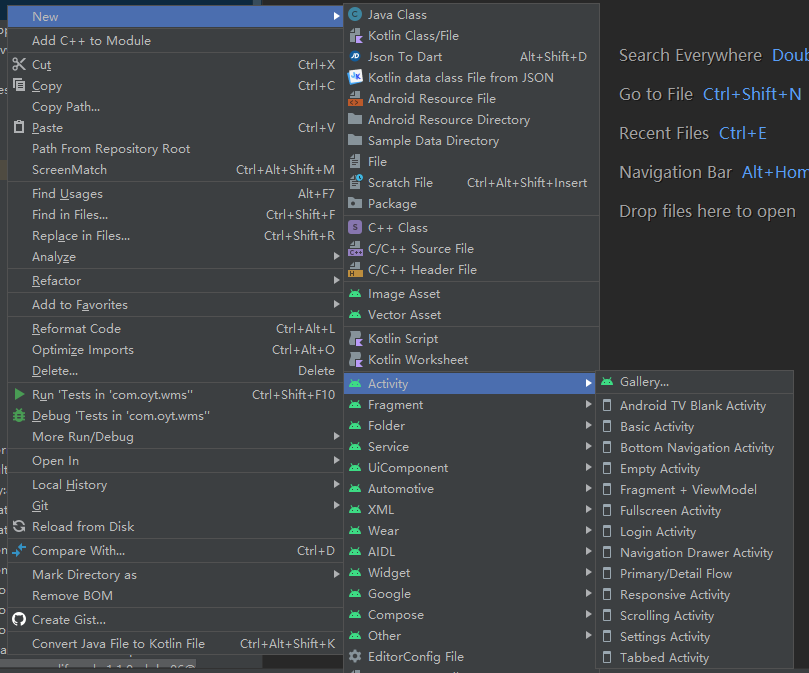The image size is (809, 673).
Task: Select Remove BOM entry
Action: pos(175,596)
